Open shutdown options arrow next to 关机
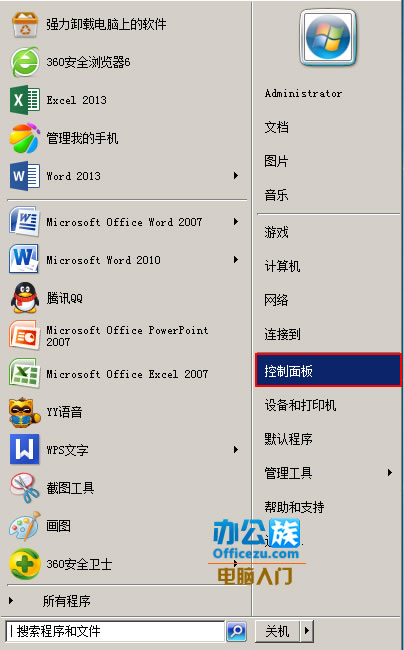The width and height of the screenshot is (404, 650). [x=307, y=631]
